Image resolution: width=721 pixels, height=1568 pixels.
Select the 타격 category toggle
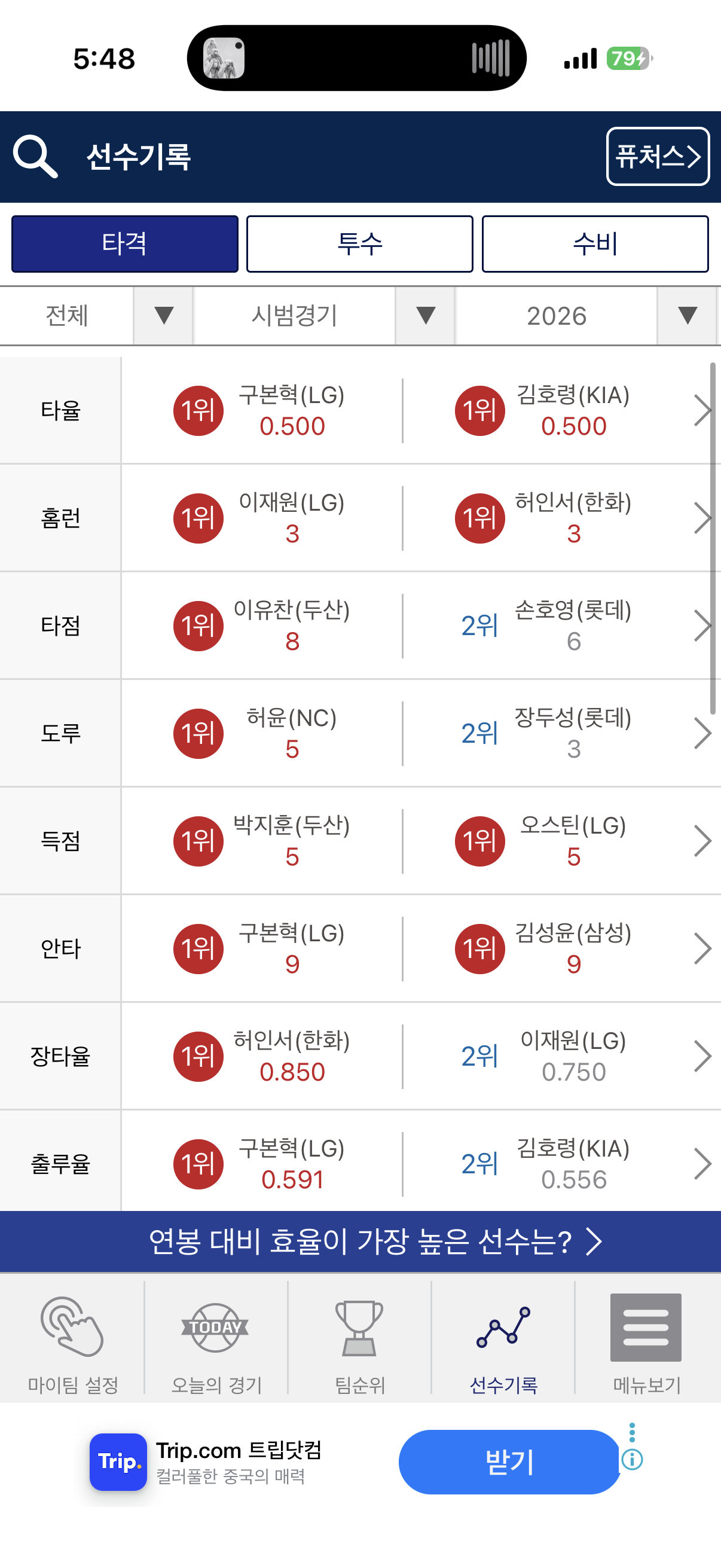coord(125,243)
